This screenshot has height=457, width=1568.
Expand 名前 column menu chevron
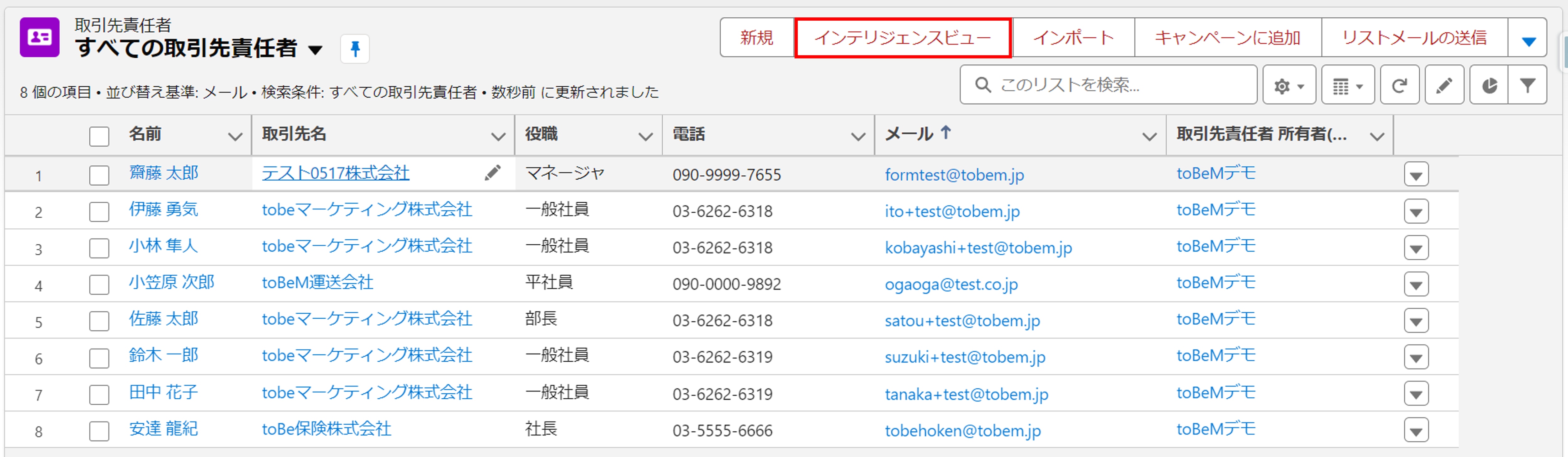(235, 136)
